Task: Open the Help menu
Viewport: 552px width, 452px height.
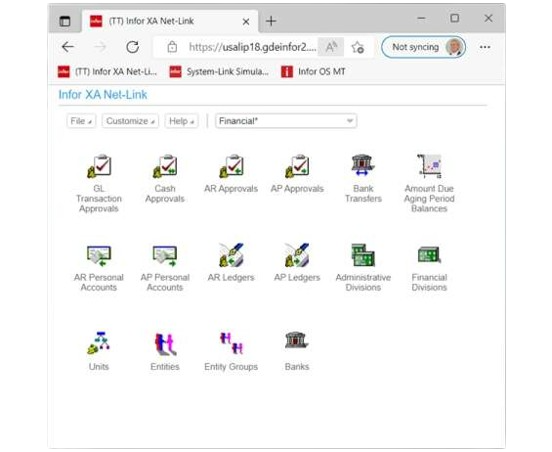Action: point(182,121)
